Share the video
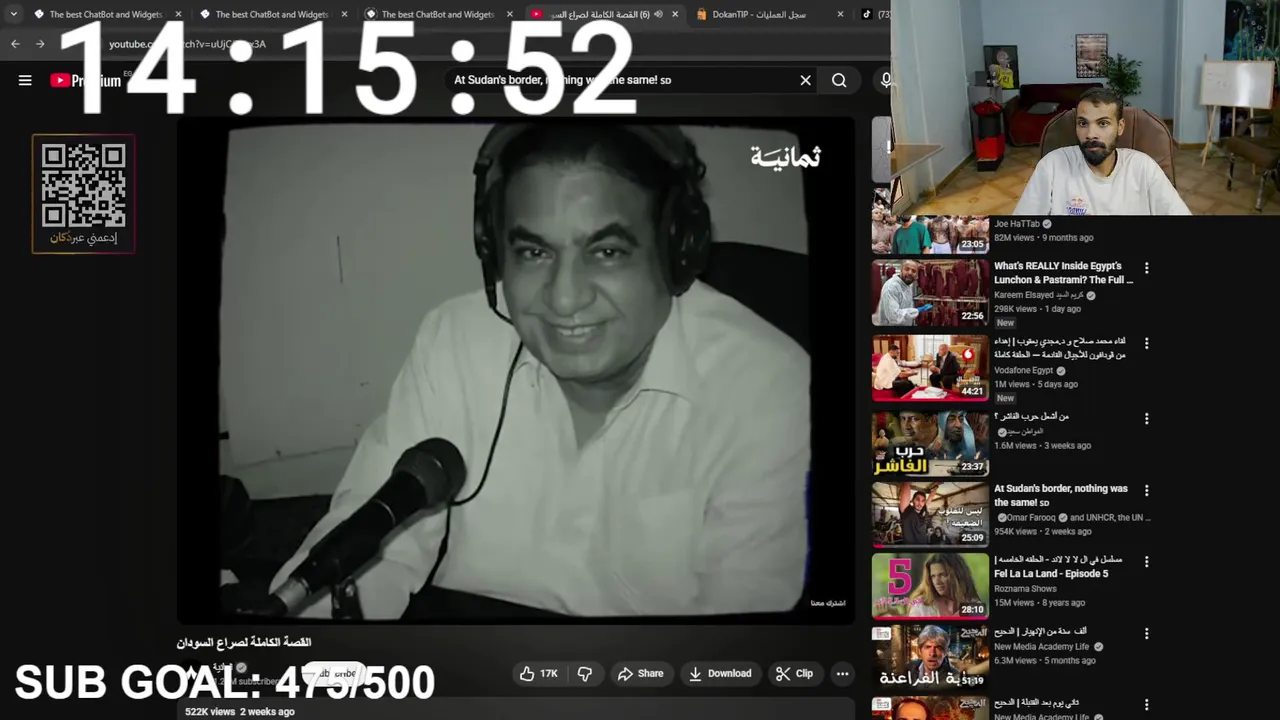The image size is (1280, 720). 640,674
